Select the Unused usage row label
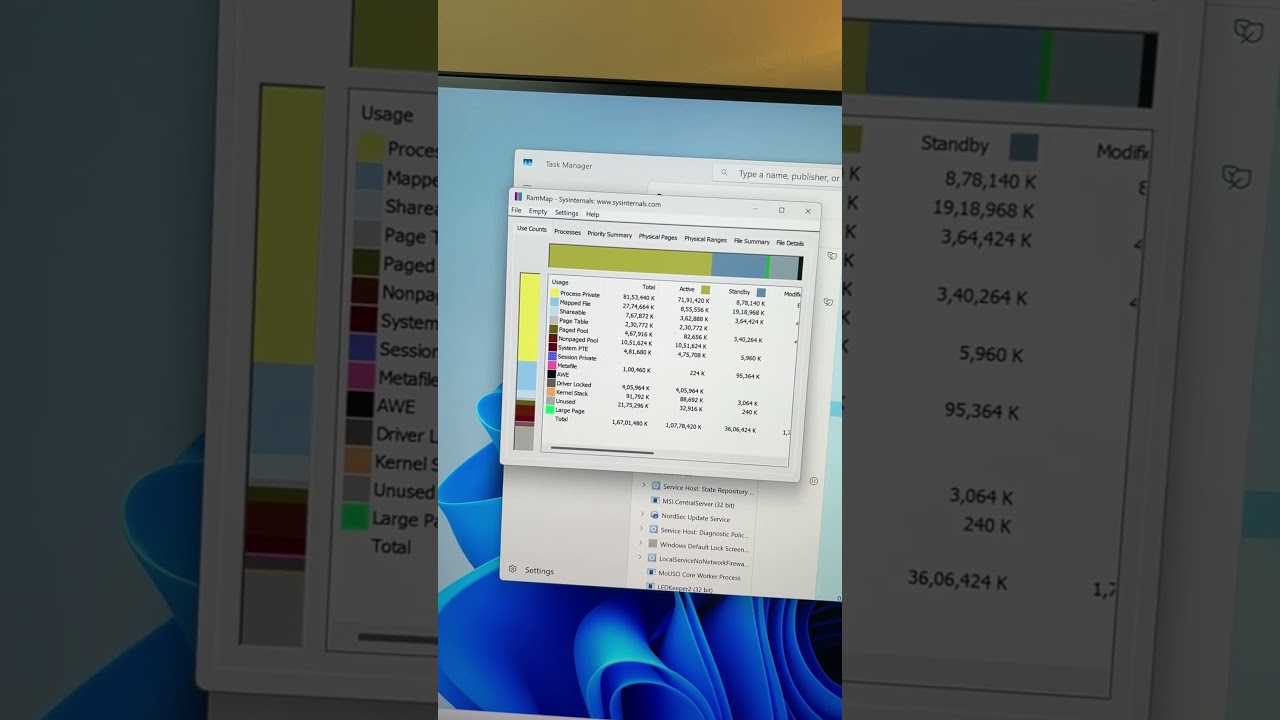Image resolution: width=1280 pixels, height=720 pixels. click(566, 402)
